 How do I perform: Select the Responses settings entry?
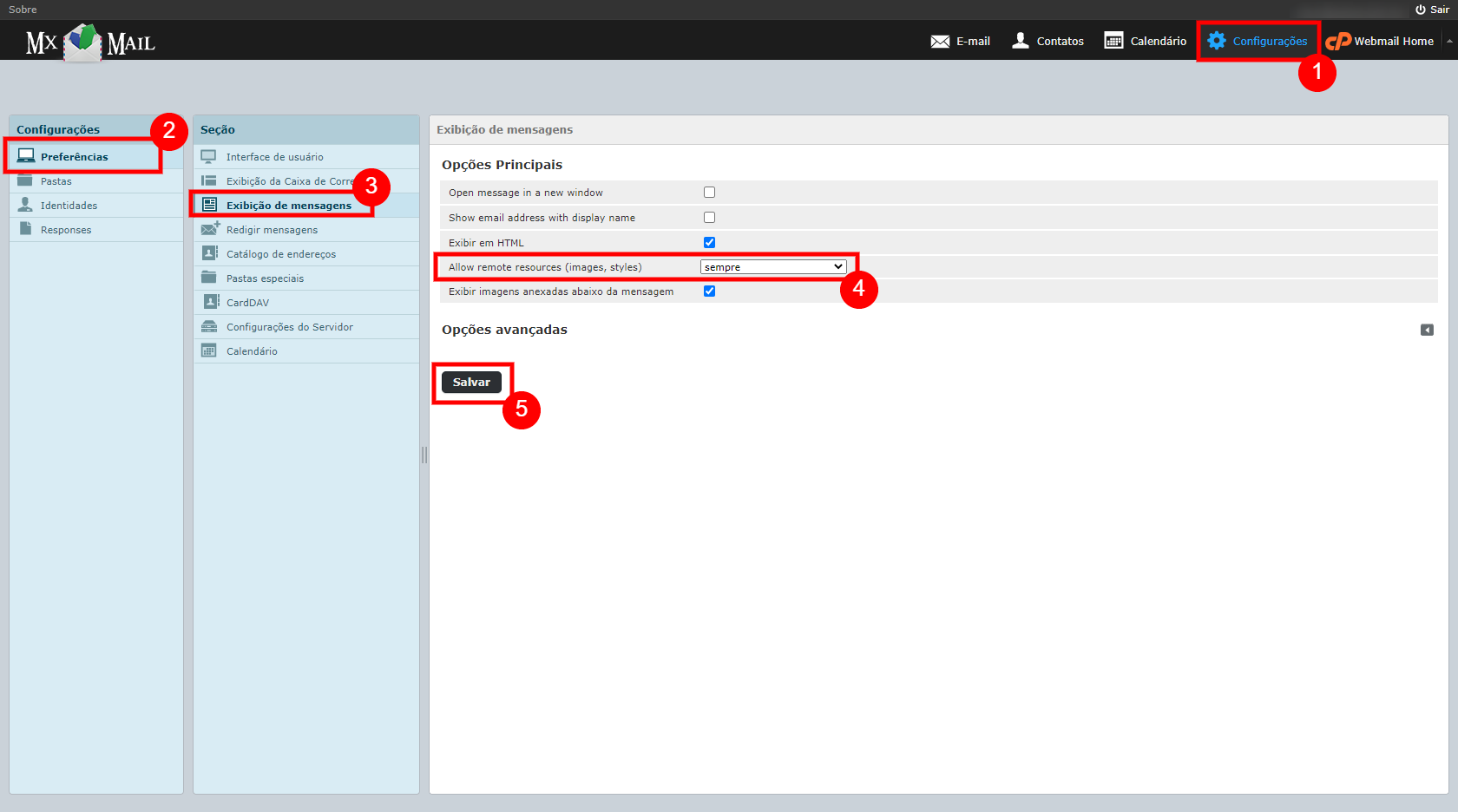tap(65, 229)
